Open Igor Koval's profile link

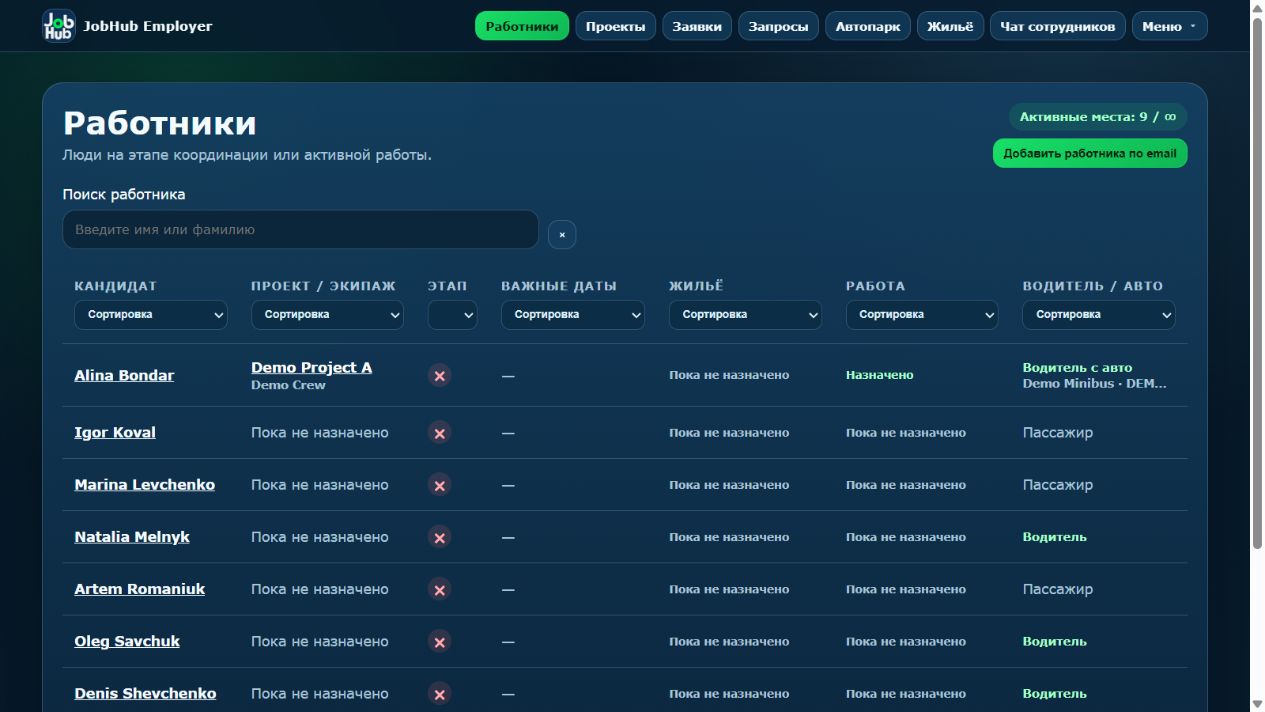(x=115, y=433)
